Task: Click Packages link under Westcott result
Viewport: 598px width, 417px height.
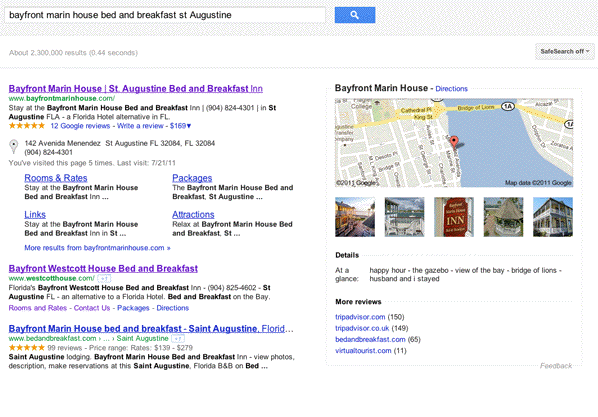Action: 133,308
